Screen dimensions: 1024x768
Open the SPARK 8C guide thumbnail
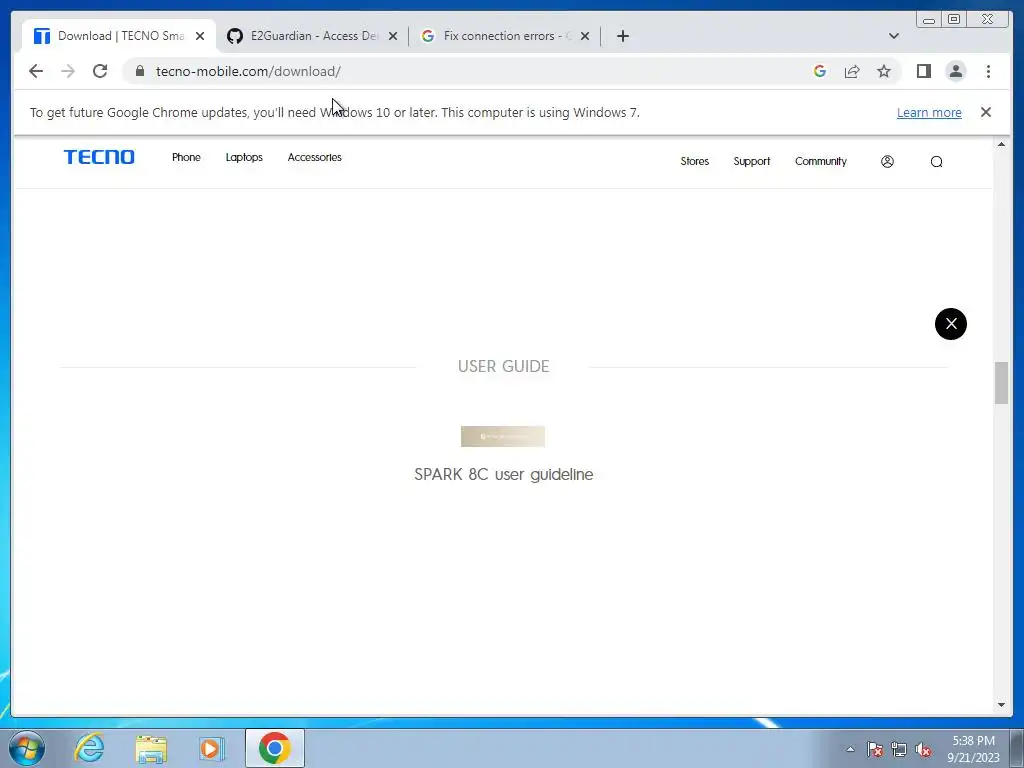[503, 436]
